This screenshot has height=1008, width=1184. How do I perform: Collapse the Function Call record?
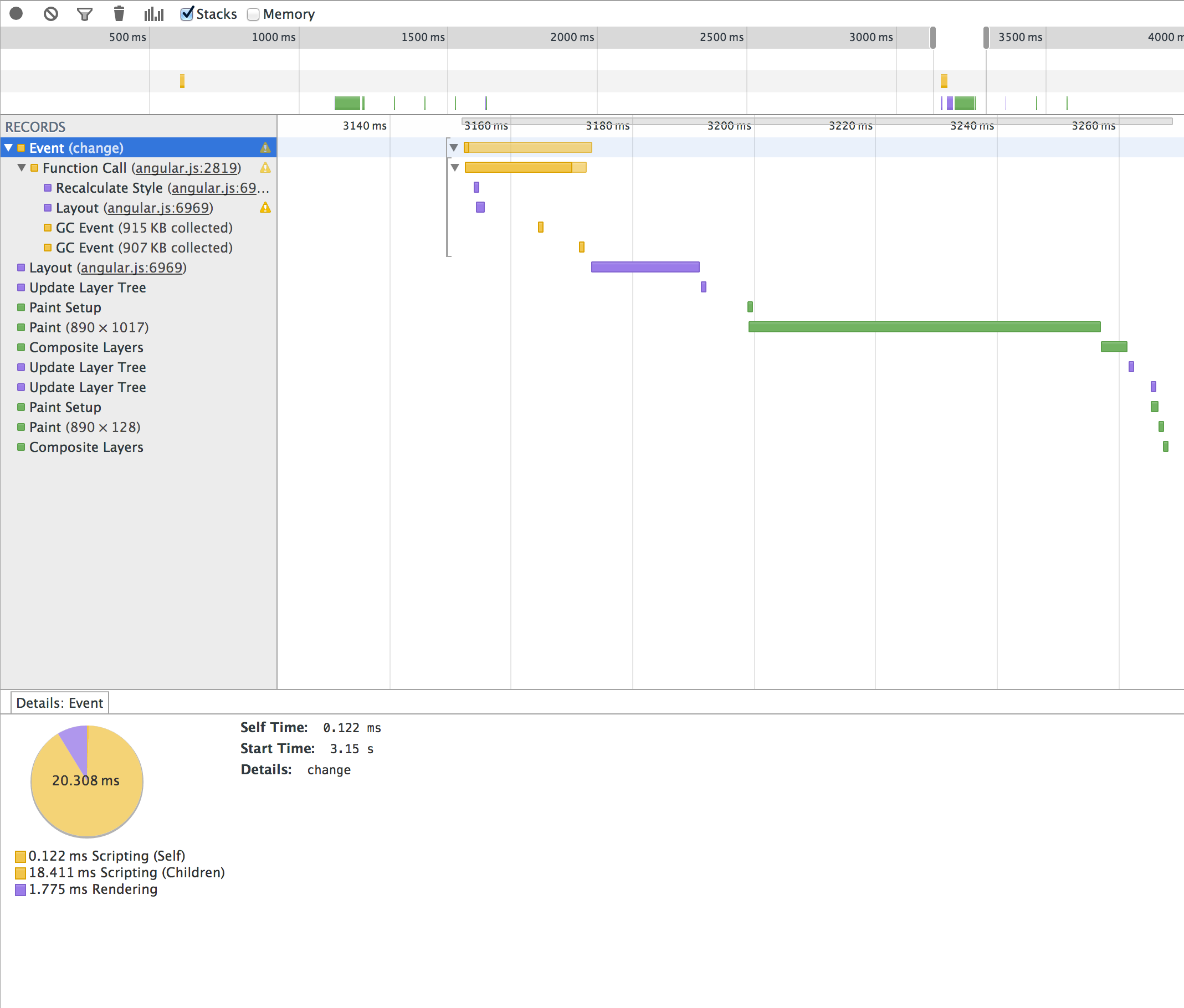22,168
